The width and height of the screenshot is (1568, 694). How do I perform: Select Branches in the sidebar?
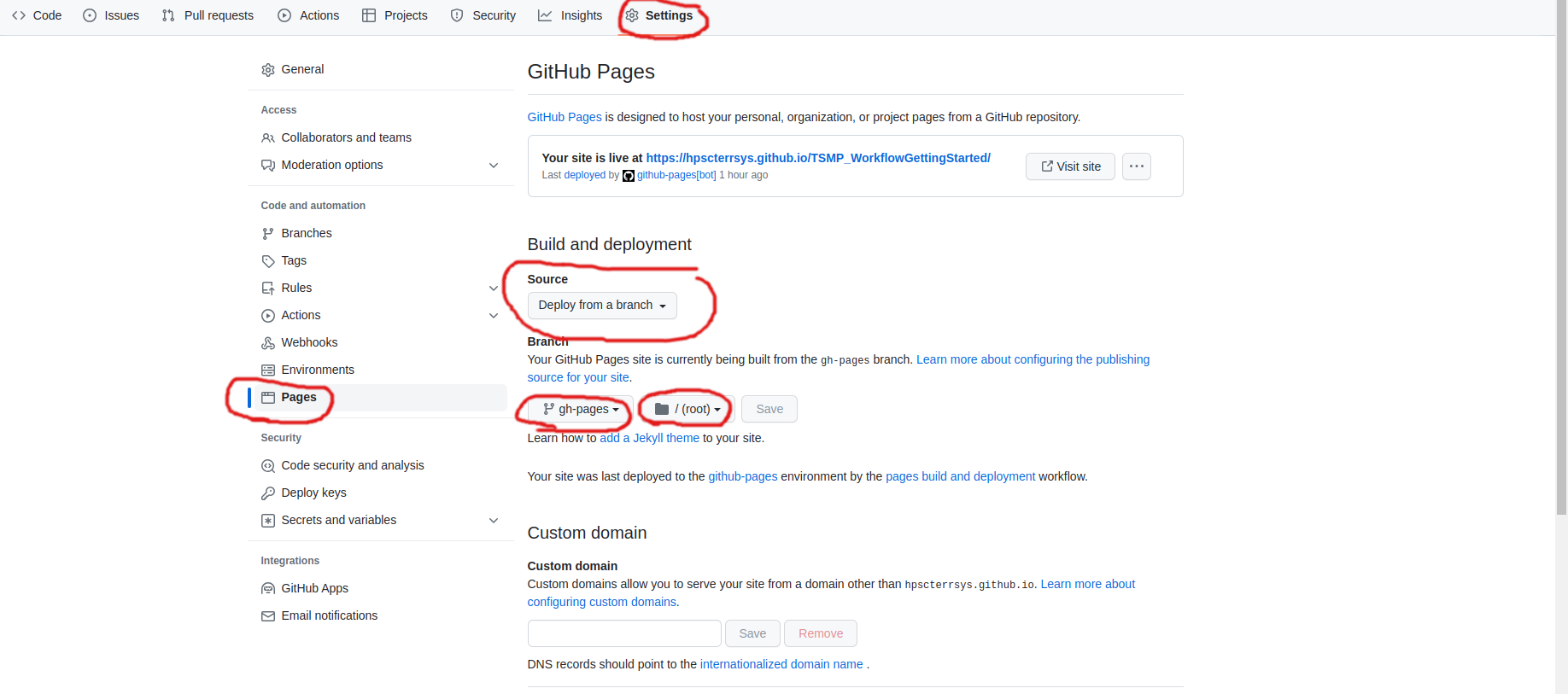(x=382, y=234)
